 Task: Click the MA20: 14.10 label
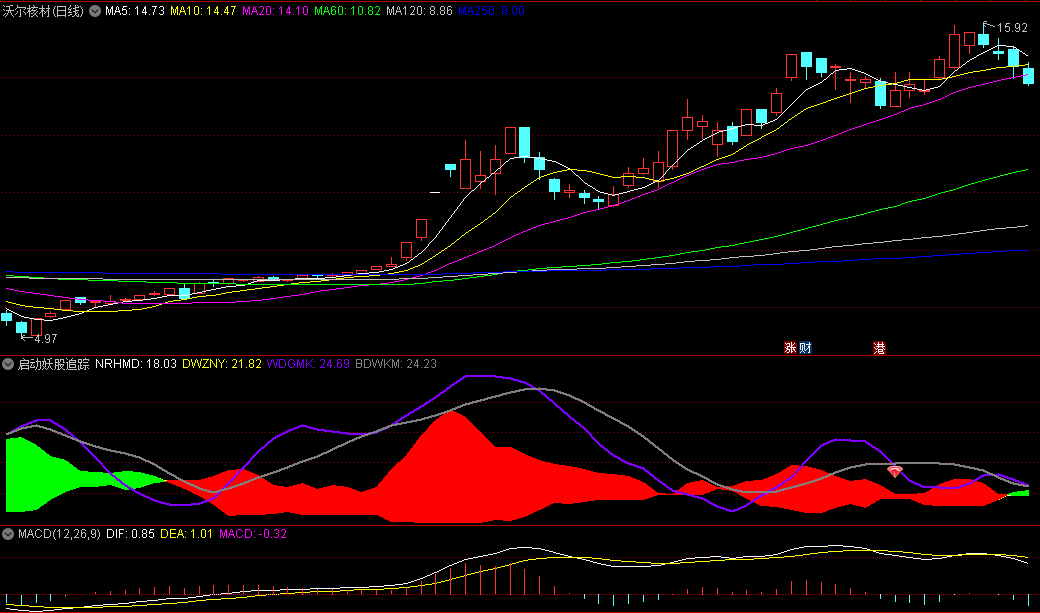[275, 11]
